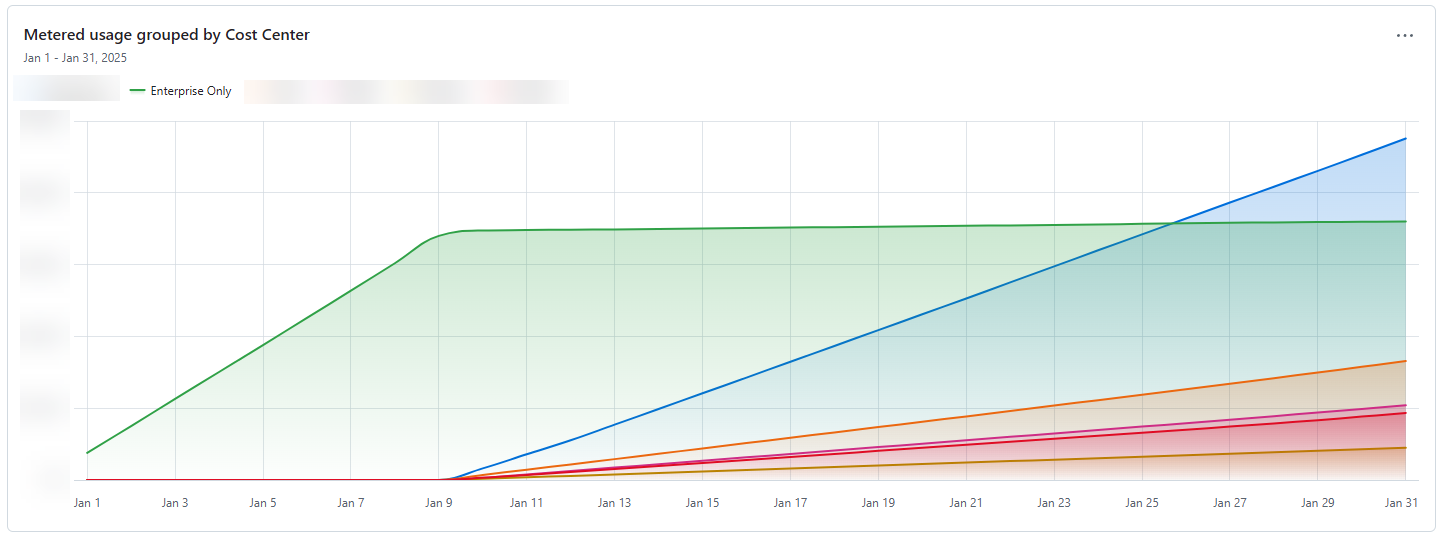Select the Jan 5 x-axis label

pyautogui.click(x=263, y=503)
